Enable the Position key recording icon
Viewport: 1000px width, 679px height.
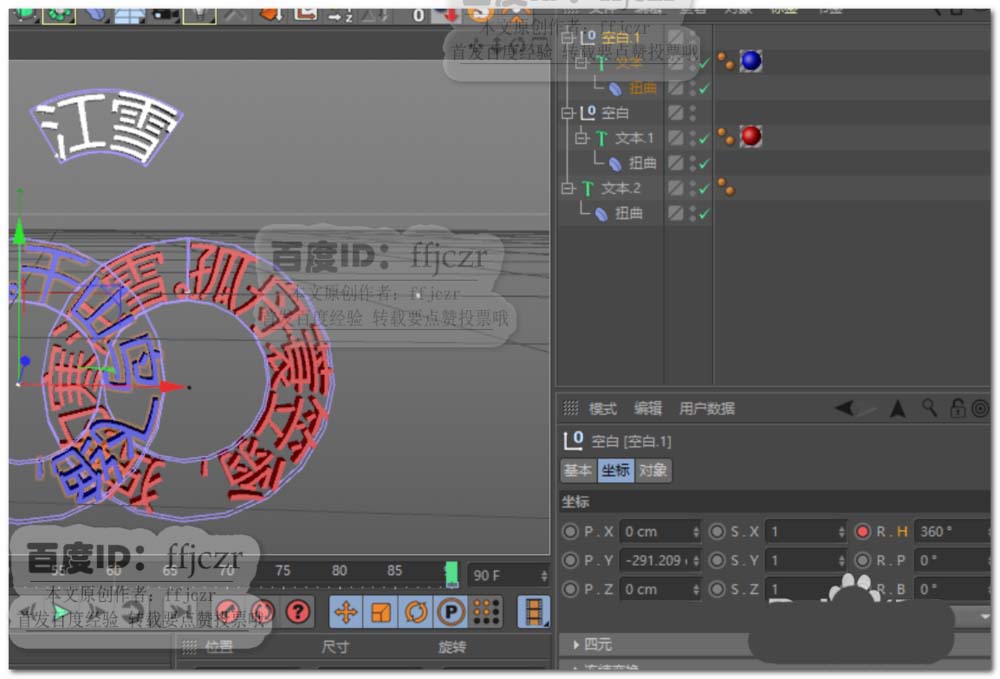[346, 611]
